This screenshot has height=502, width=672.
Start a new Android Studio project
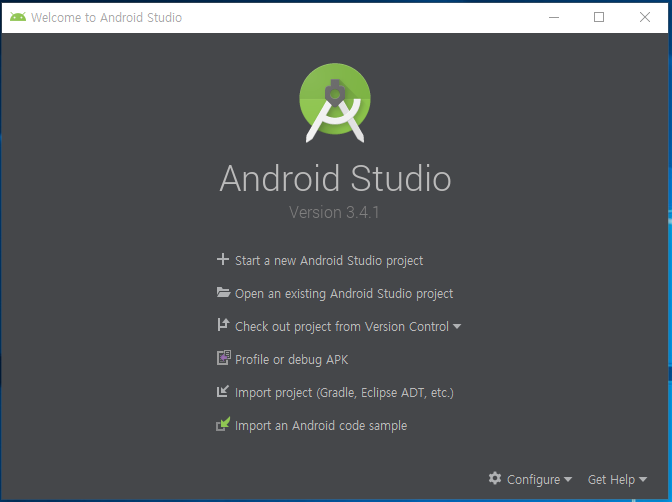click(329, 260)
